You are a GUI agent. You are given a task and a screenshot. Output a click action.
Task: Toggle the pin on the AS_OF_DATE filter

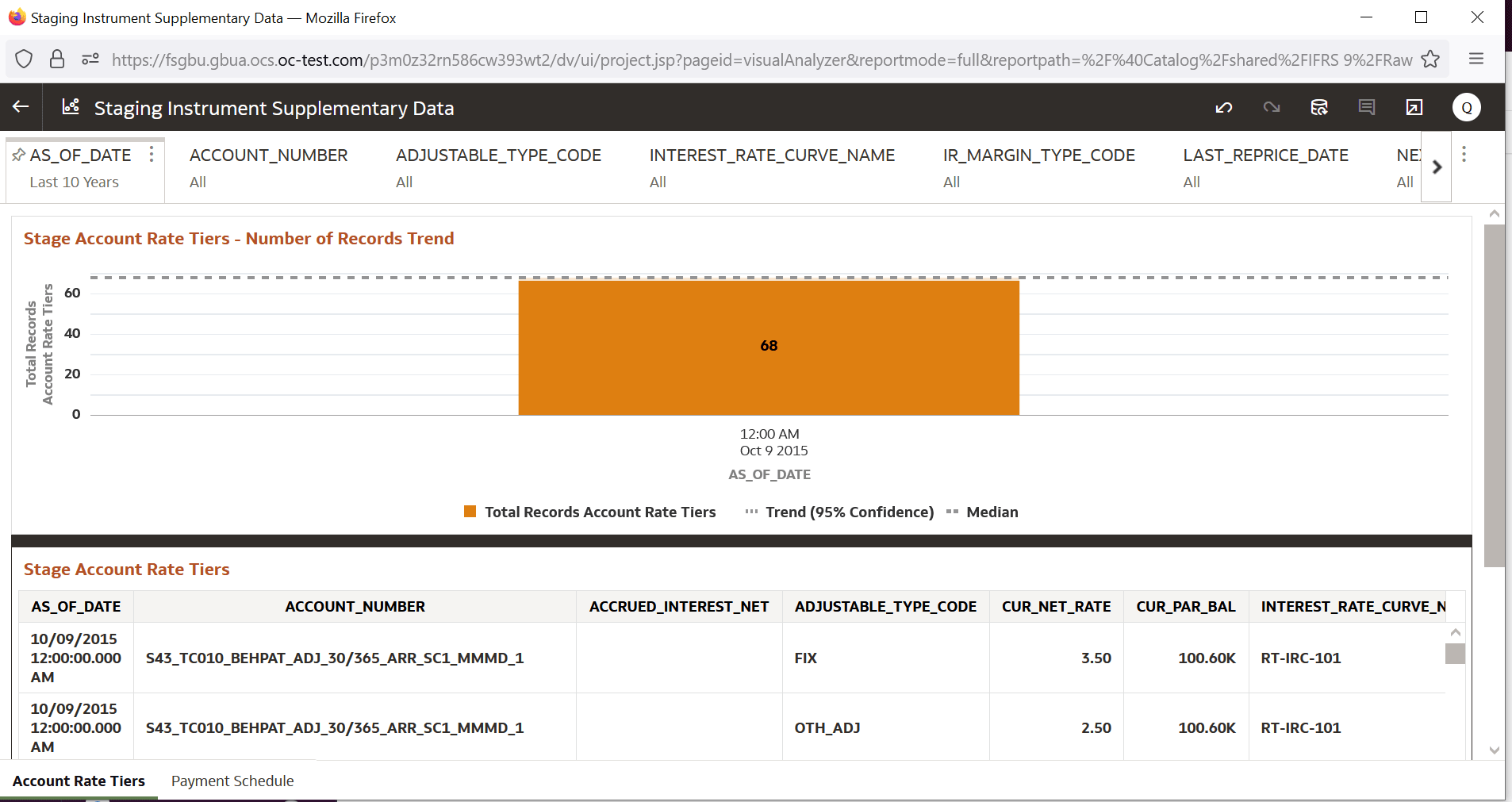pyautogui.click(x=18, y=155)
